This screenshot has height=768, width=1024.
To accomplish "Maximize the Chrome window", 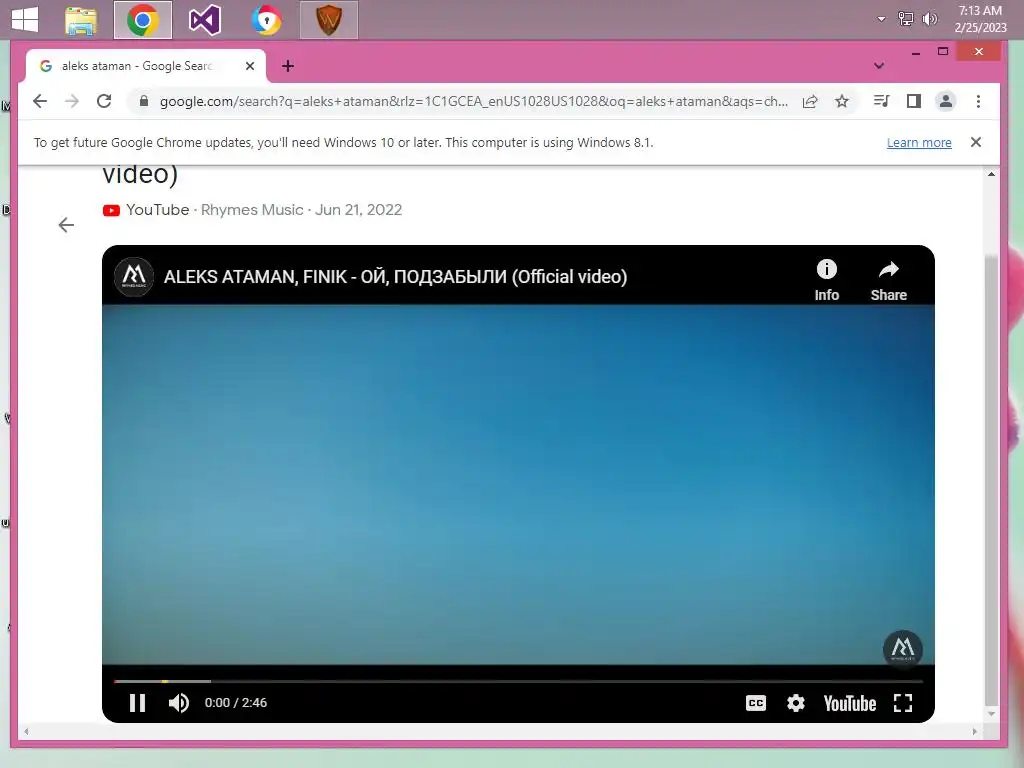I will point(942,52).
